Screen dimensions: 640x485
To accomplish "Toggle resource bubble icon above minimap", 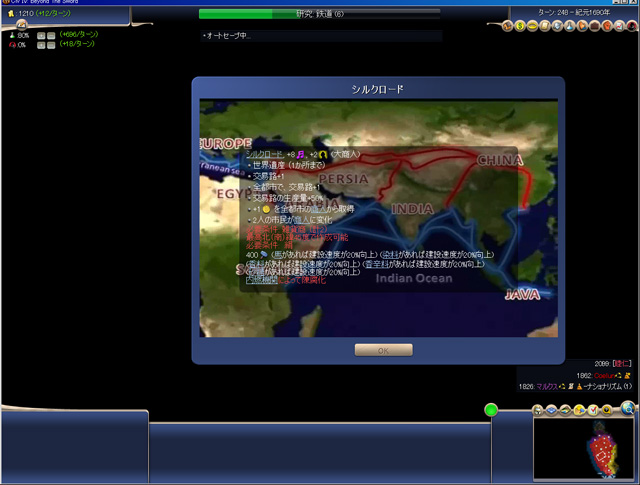I will pyautogui.click(x=607, y=410).
